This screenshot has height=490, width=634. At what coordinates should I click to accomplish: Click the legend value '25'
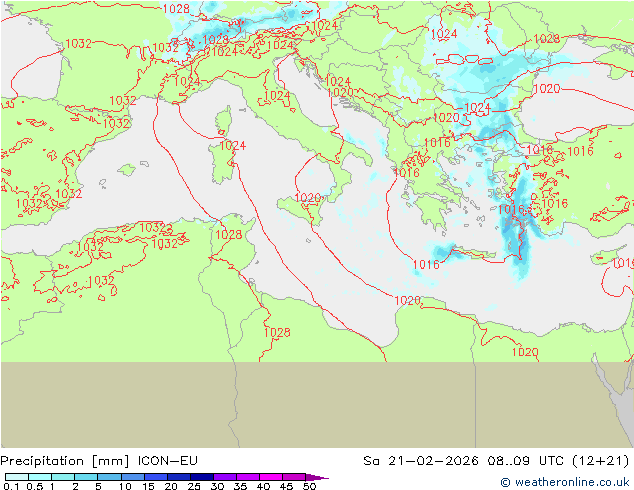194,486
